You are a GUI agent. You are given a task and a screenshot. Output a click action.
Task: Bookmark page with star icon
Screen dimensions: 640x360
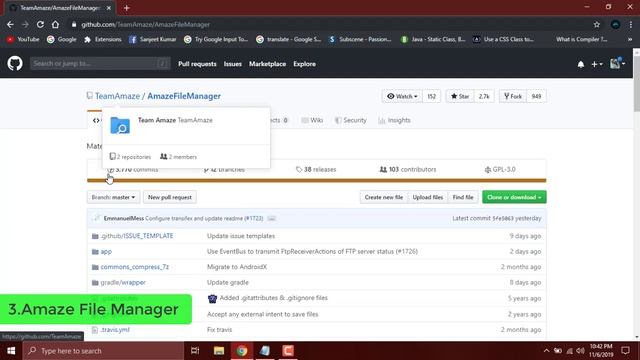(597, 24)
